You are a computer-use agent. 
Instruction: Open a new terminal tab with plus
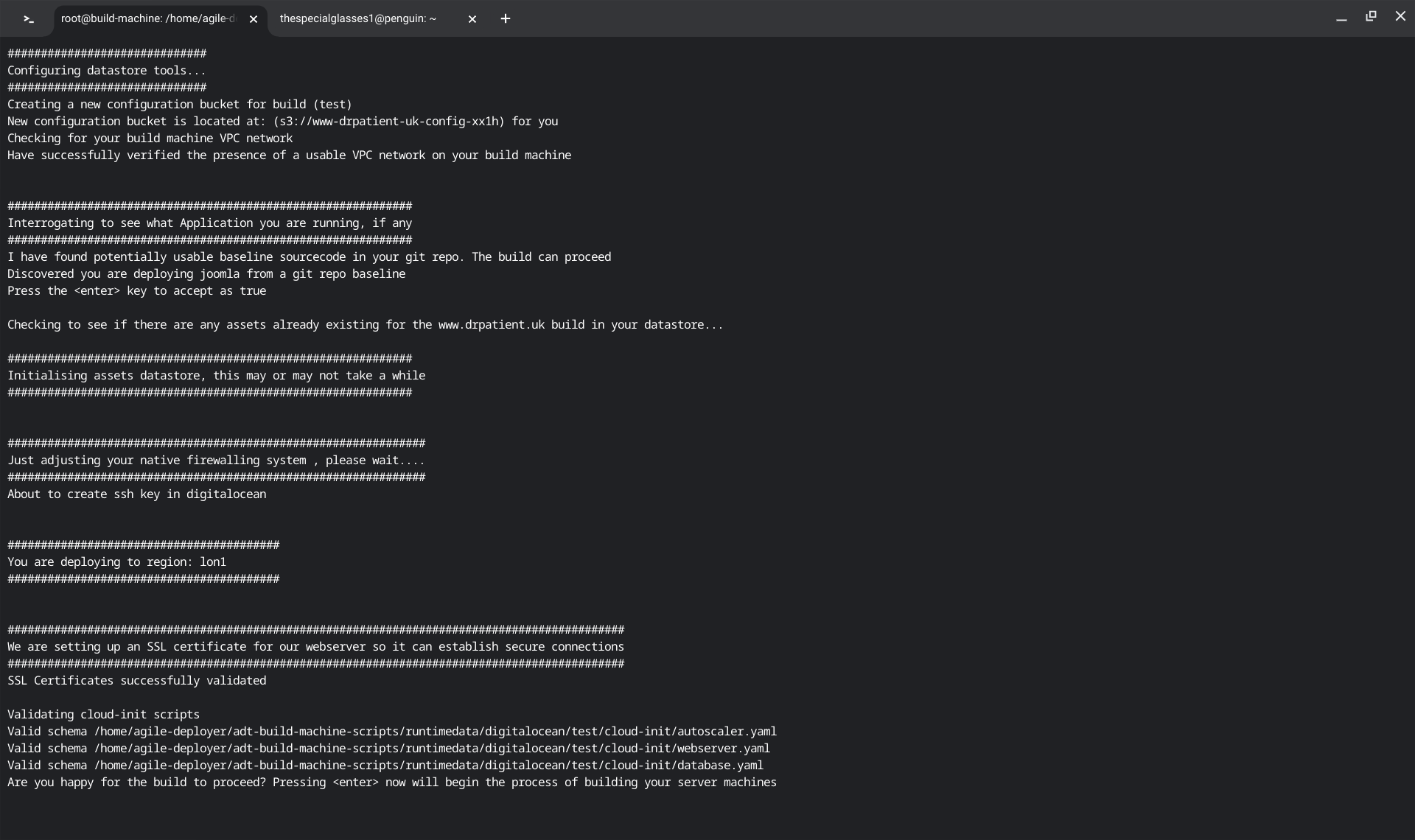[506, 19]
